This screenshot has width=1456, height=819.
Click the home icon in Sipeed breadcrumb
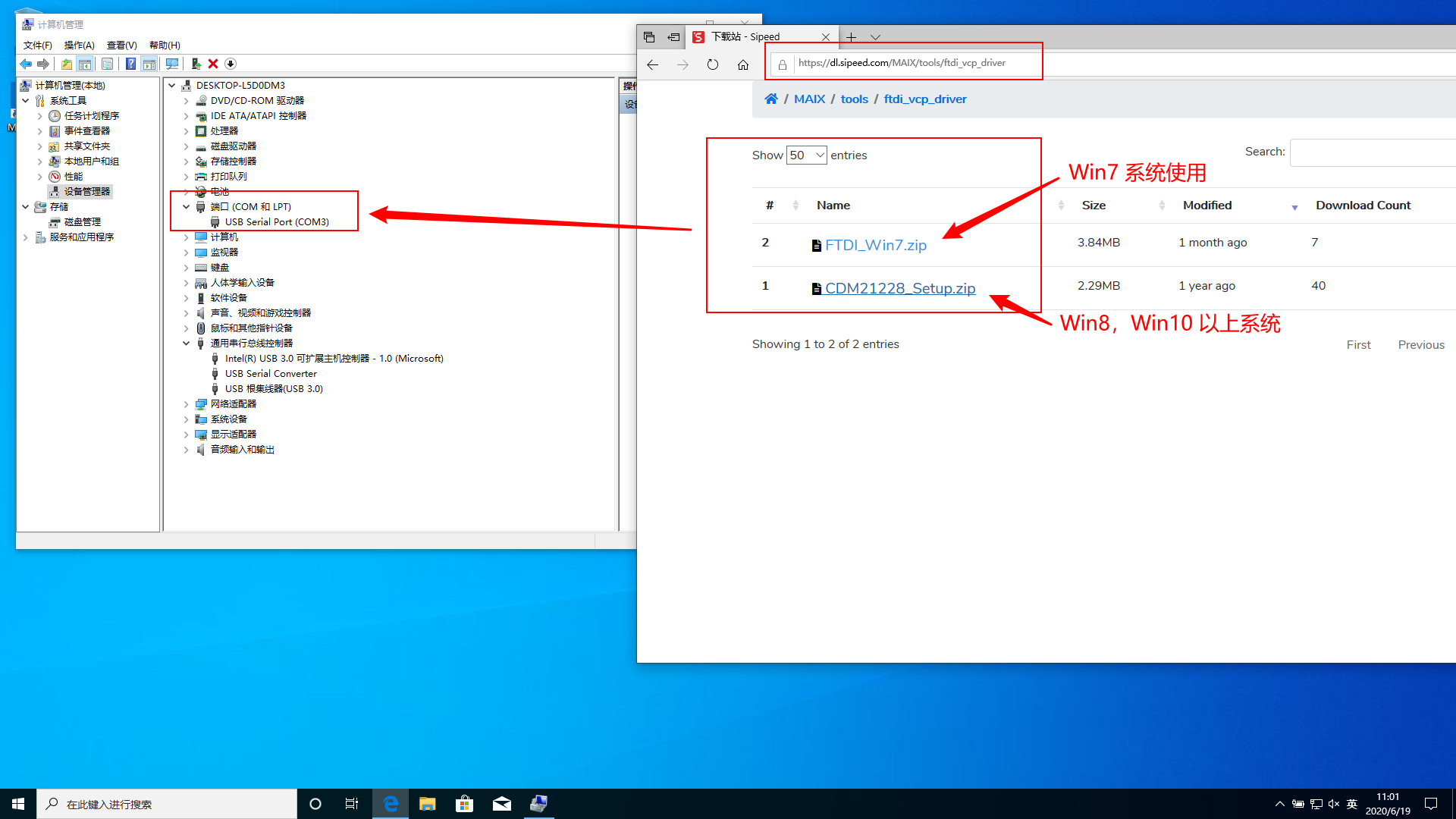pyautogui.click(x=771, y=99)
